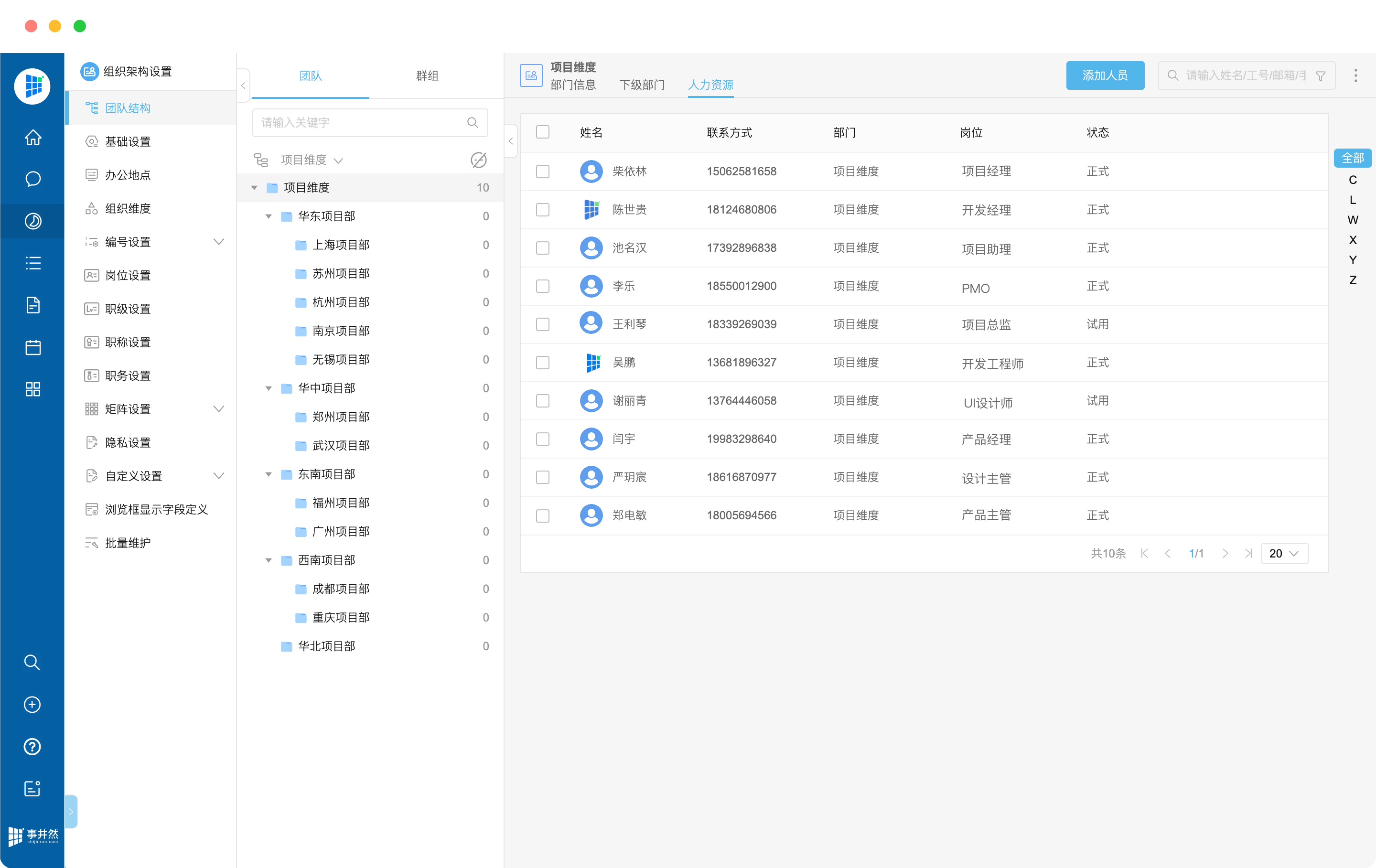Open the chat bubble icon in the sidebar
This screenshot has height=868, width=1376.
[32, 179]
